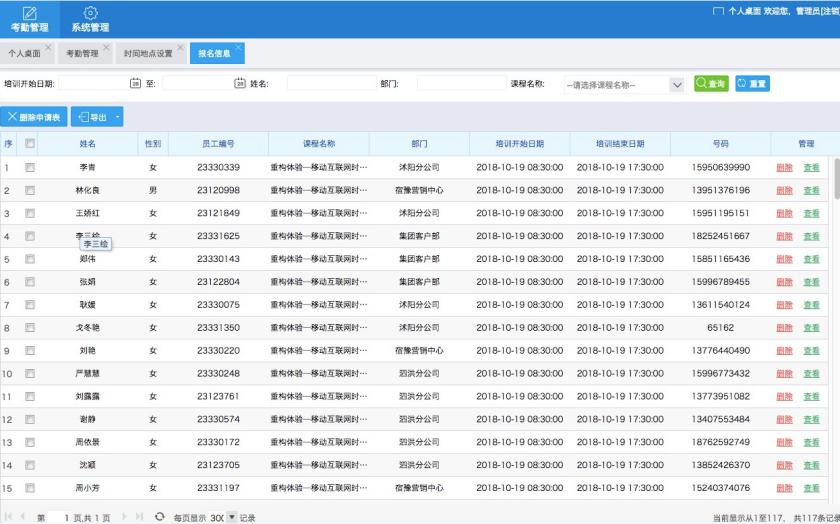Click 查看 link for 沈颖

(x=812, y=465)
